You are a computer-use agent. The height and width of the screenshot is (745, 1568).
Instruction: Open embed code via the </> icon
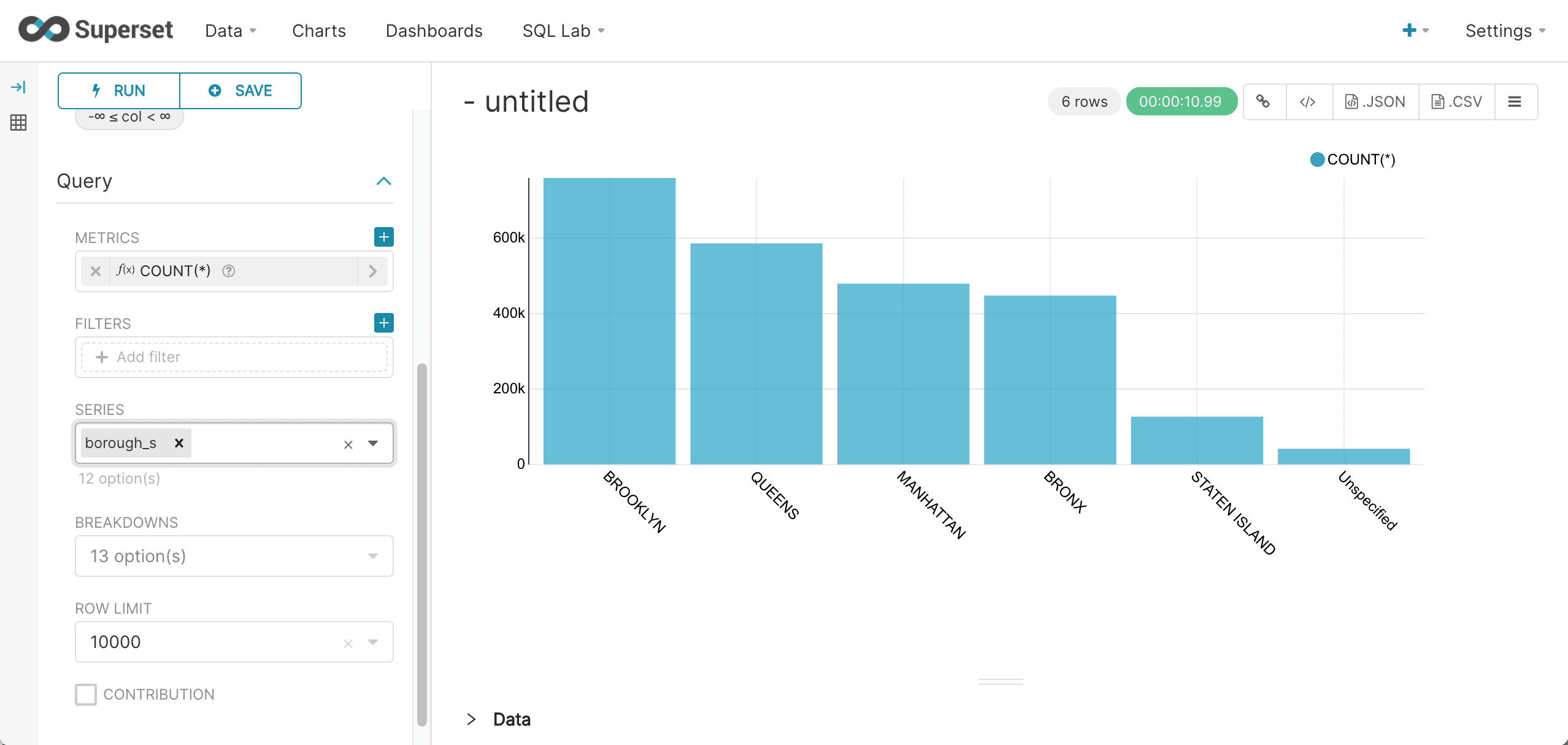1309,101
